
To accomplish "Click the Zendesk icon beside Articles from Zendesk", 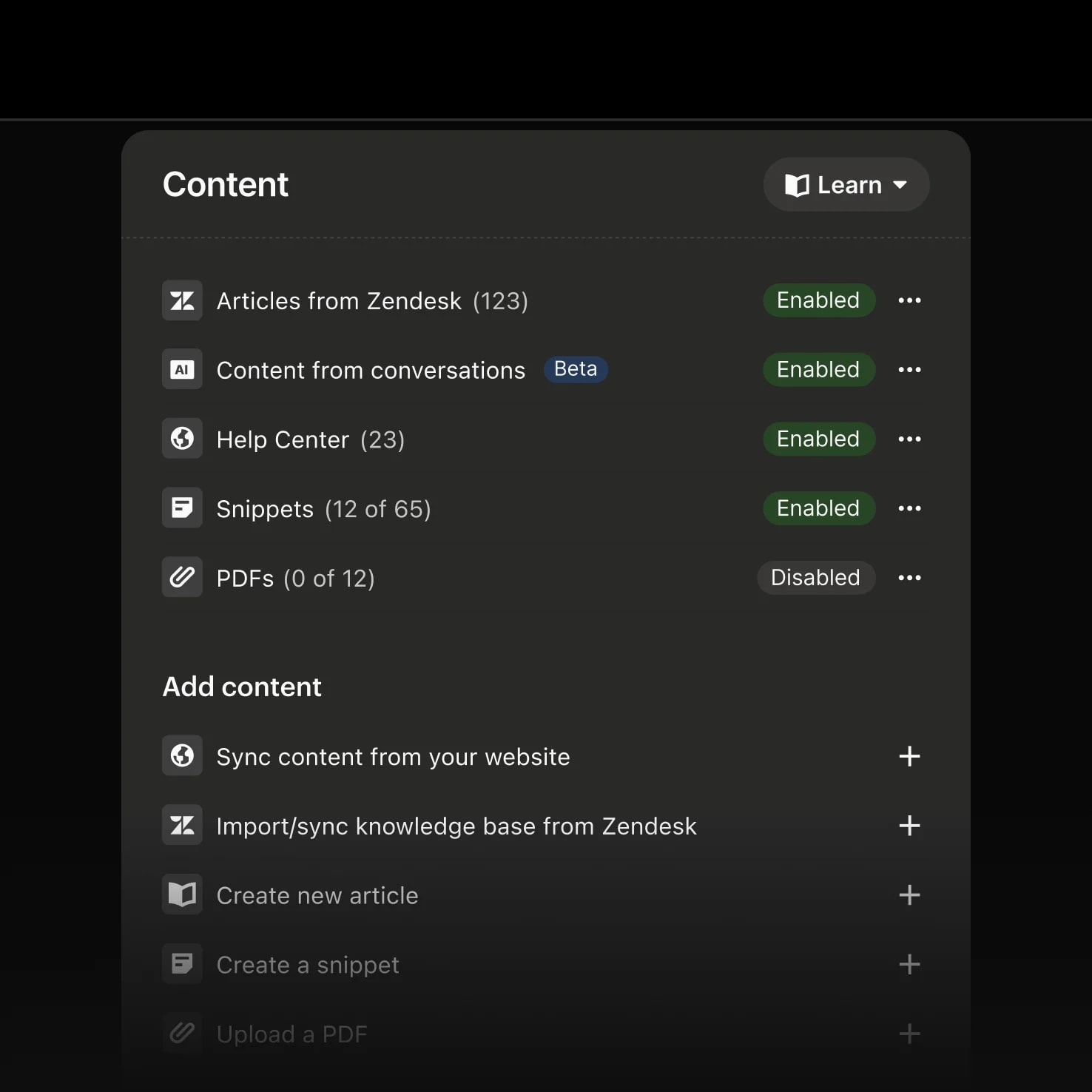I will 182,300.
